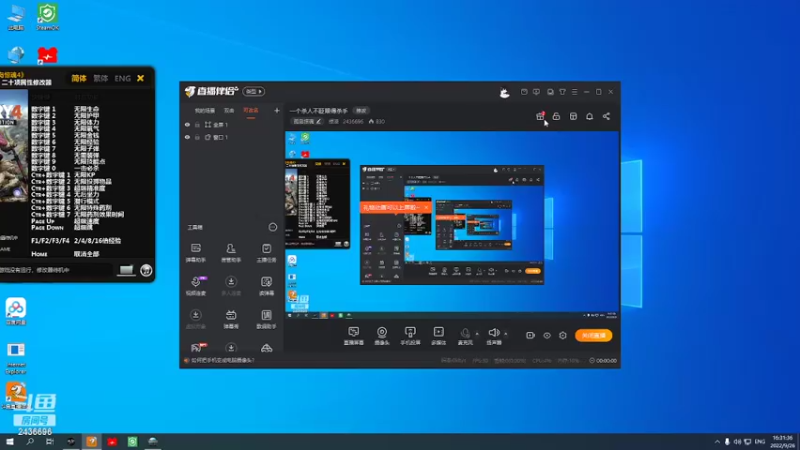Click the edit button next to stream title
This screenshot has height=450, width=800.
[x=361, y=111]
